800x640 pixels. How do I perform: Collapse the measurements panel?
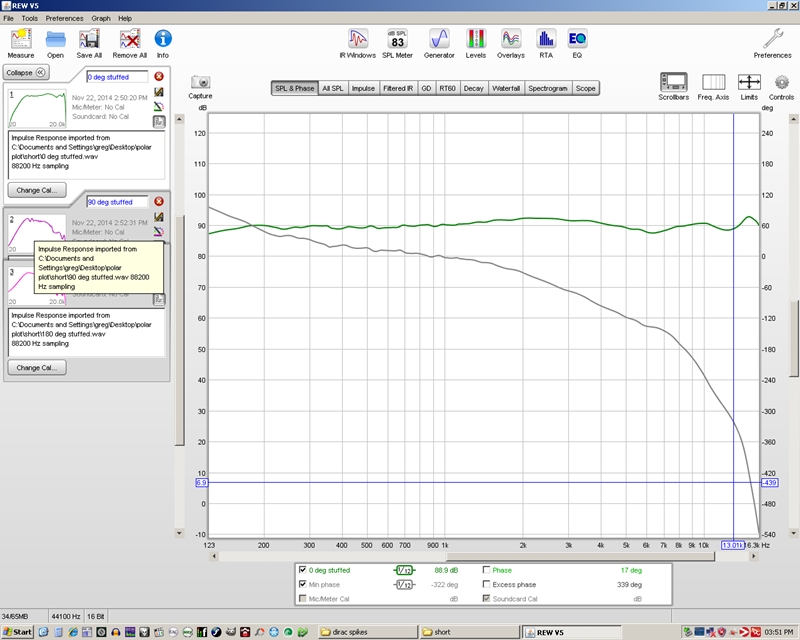(x=26, y=72)
